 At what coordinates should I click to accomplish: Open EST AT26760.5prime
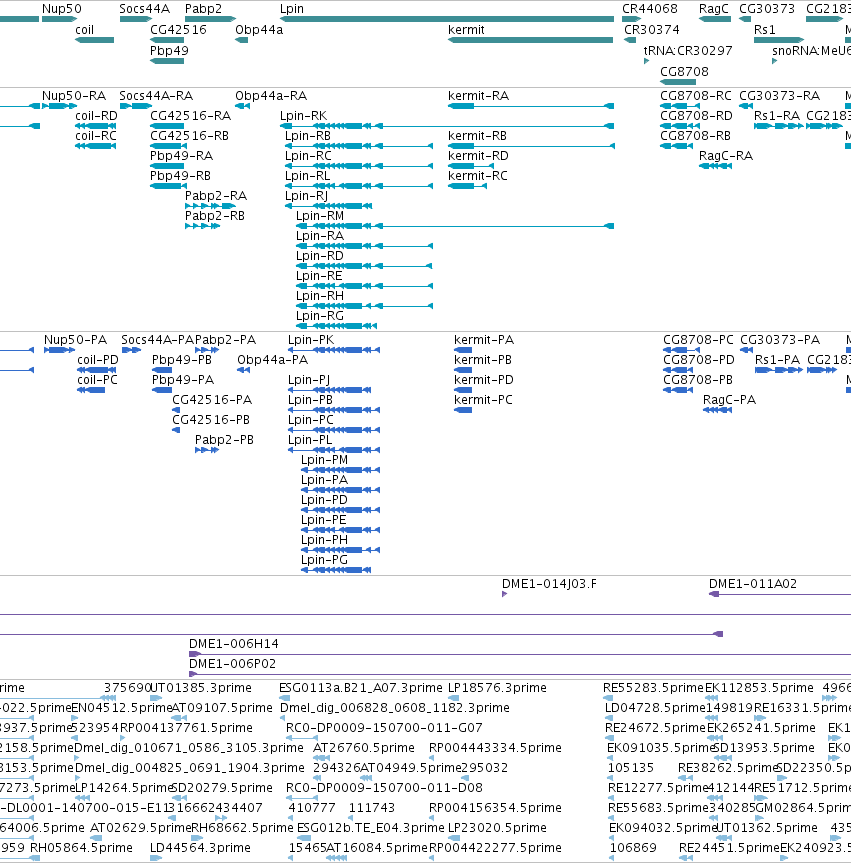tap(364, 748)
